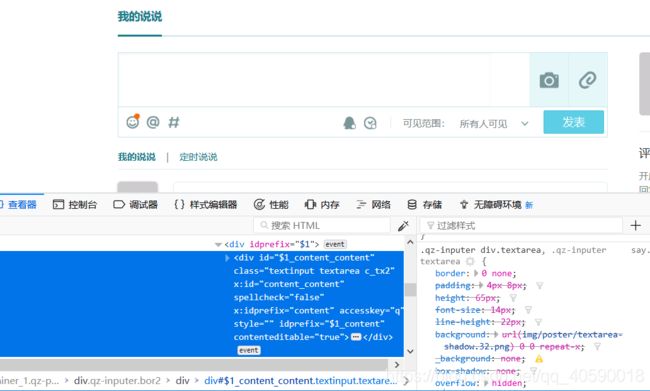Click the 发表 publish button
The image size is (650, 391).
(x=573, y=122)
